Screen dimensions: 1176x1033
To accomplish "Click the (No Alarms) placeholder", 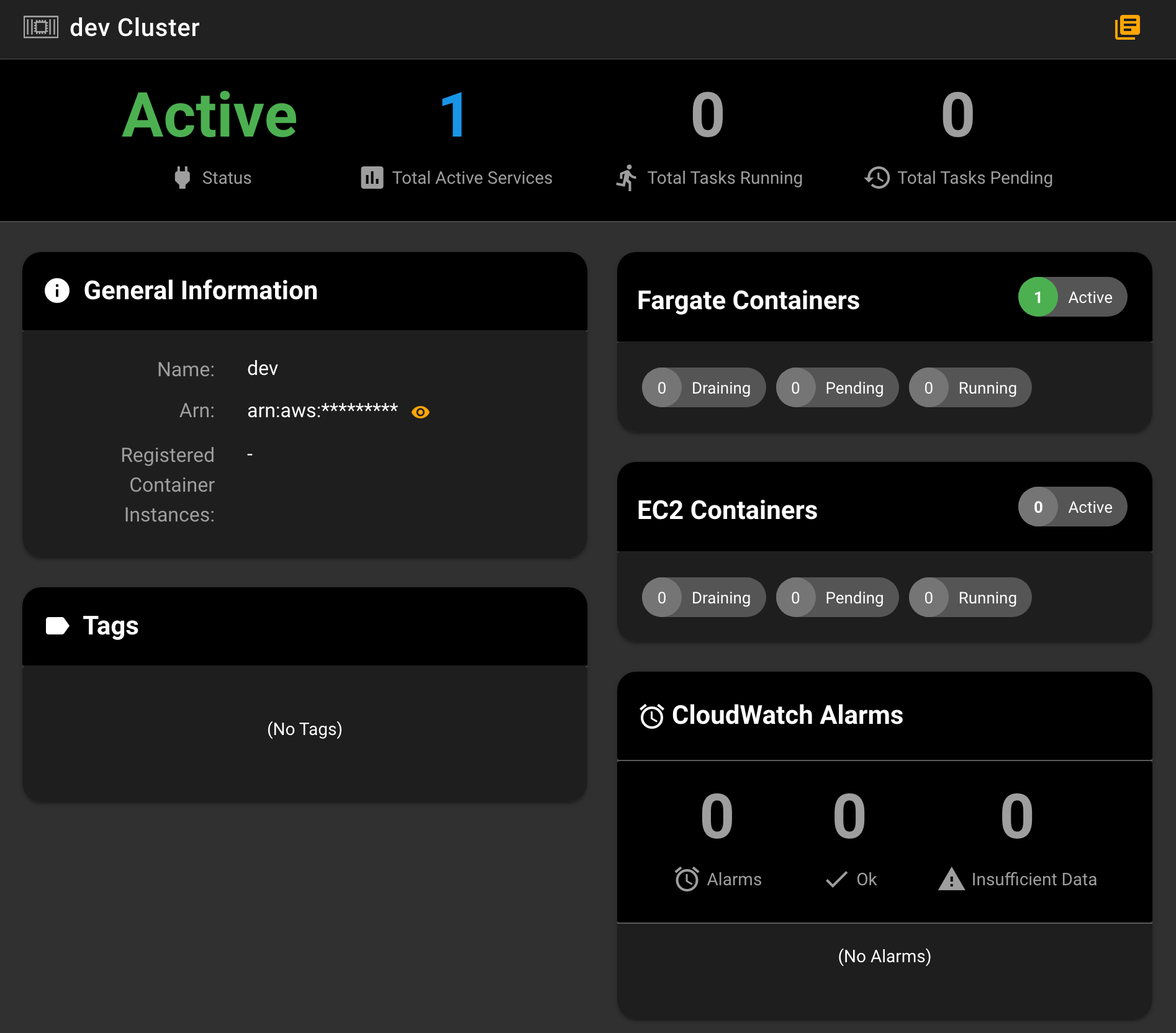I will (x=885, y=956).
